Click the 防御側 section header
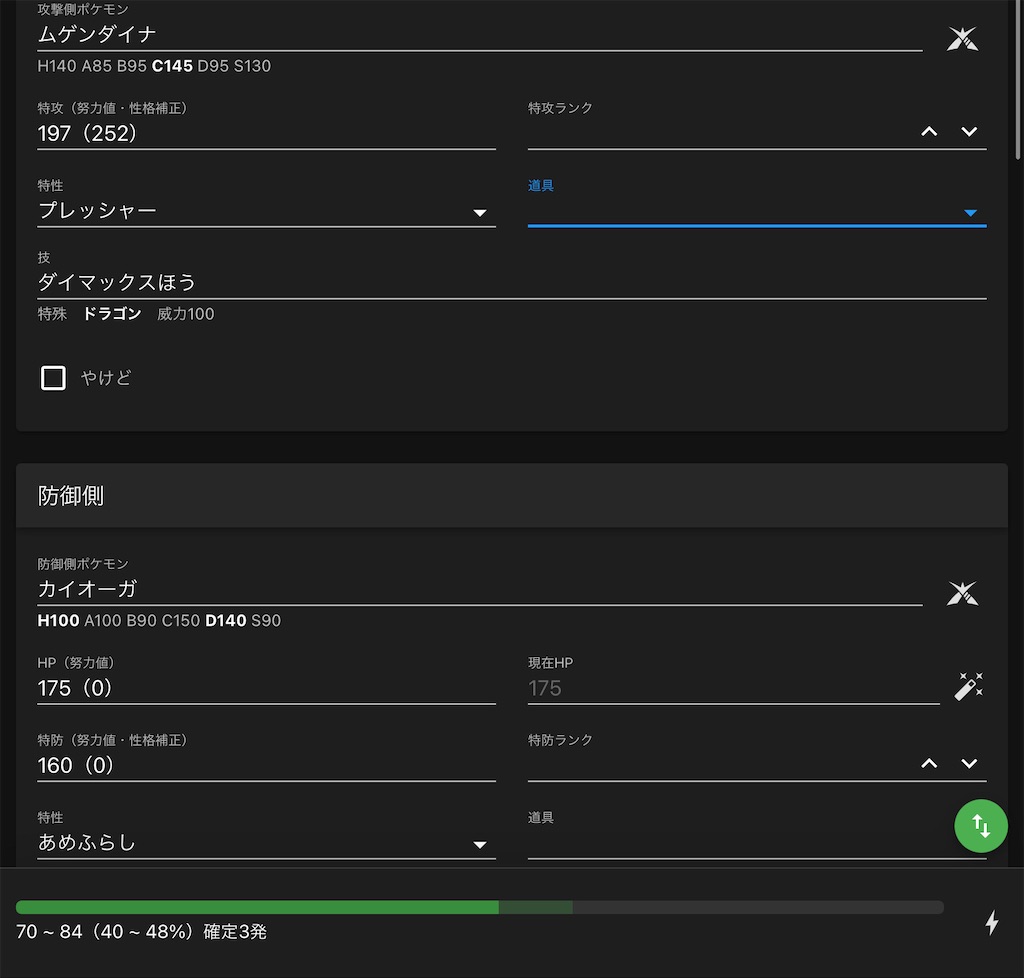1024x978 pixels. [x=512, y=496]
